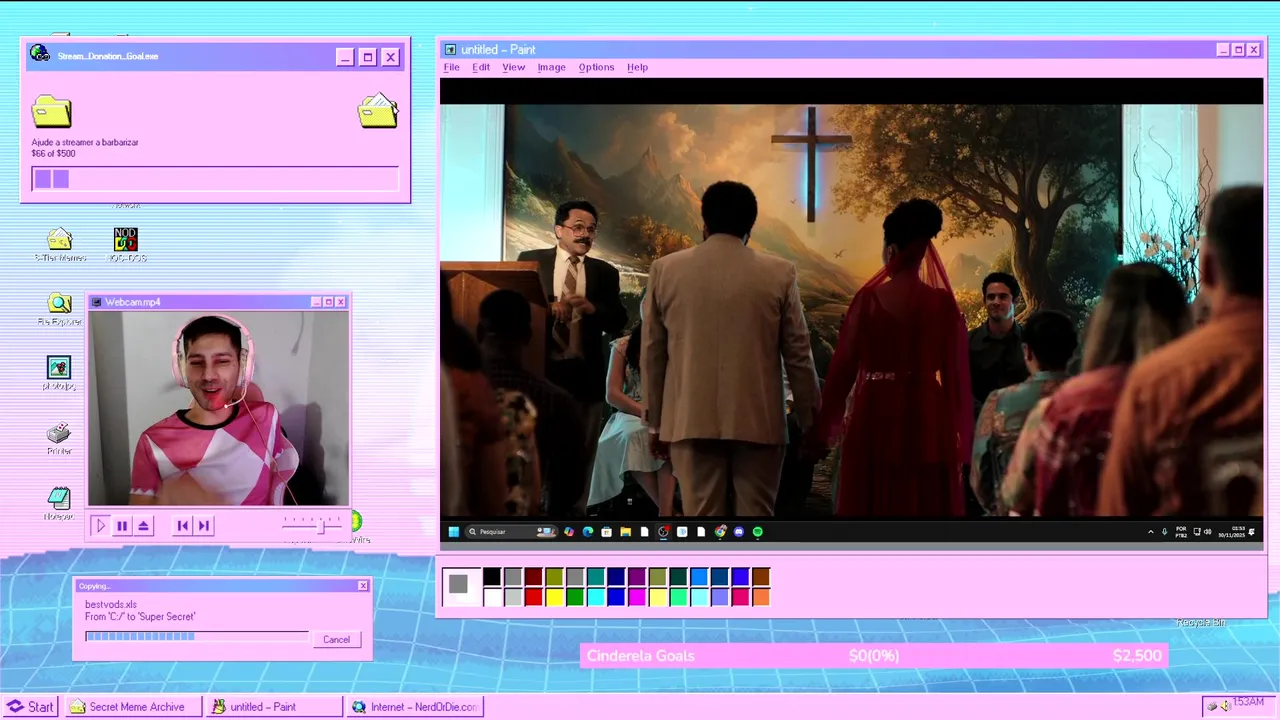1280x720 pixels.
Task: Skip to previous track in Webcam player
Action: click(182, 526)
